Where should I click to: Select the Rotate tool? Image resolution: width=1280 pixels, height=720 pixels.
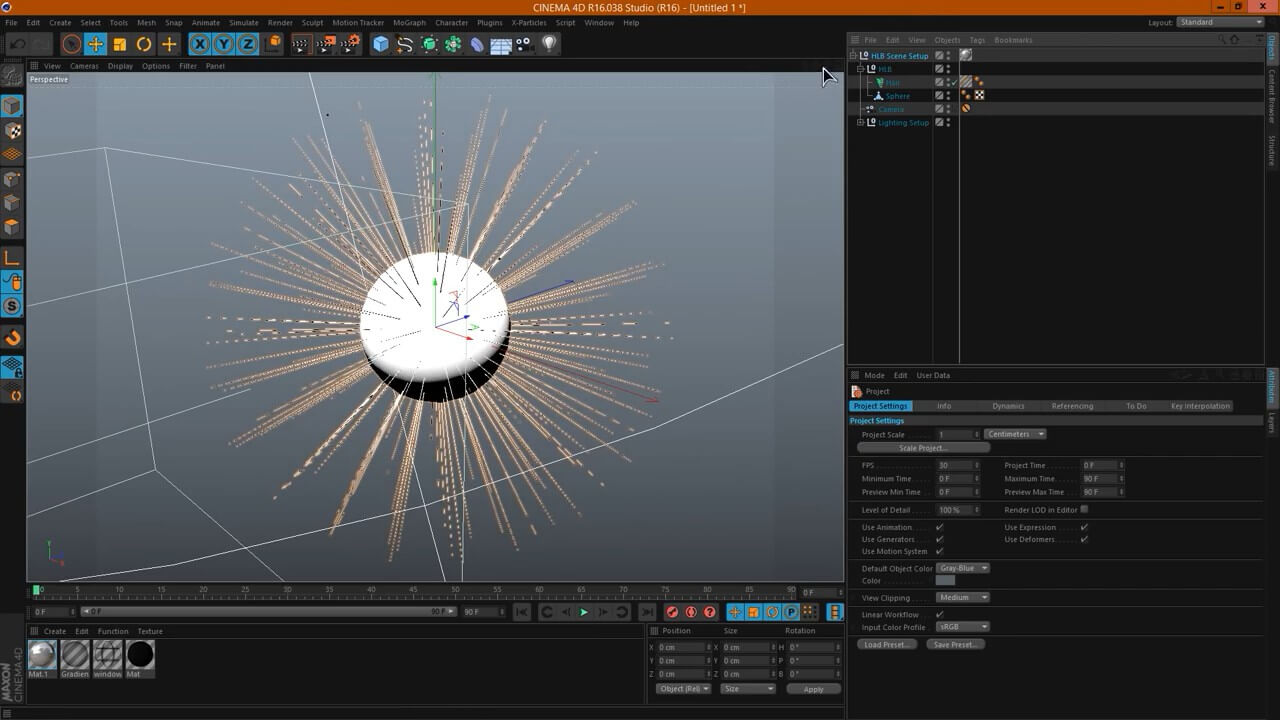pos(144,44)
